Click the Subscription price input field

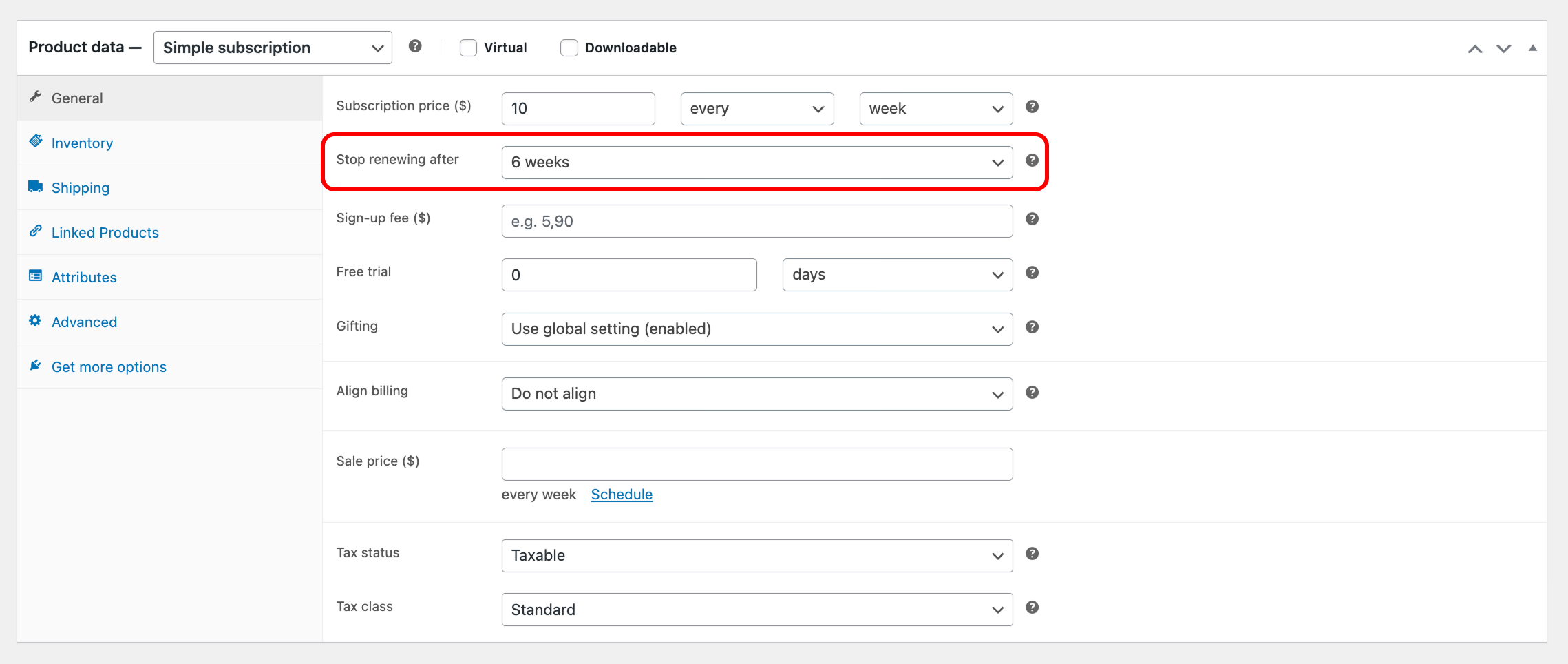pyautogui.click(x=578, y=109)
